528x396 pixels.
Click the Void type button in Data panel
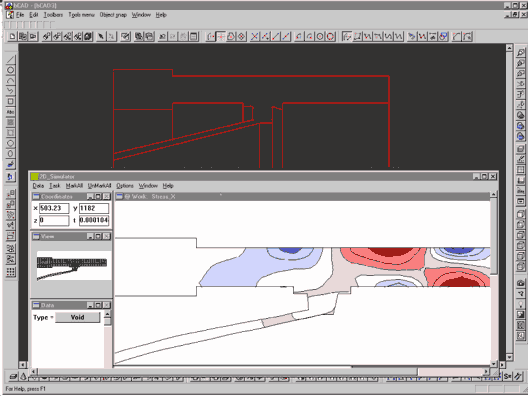[77, 317]
